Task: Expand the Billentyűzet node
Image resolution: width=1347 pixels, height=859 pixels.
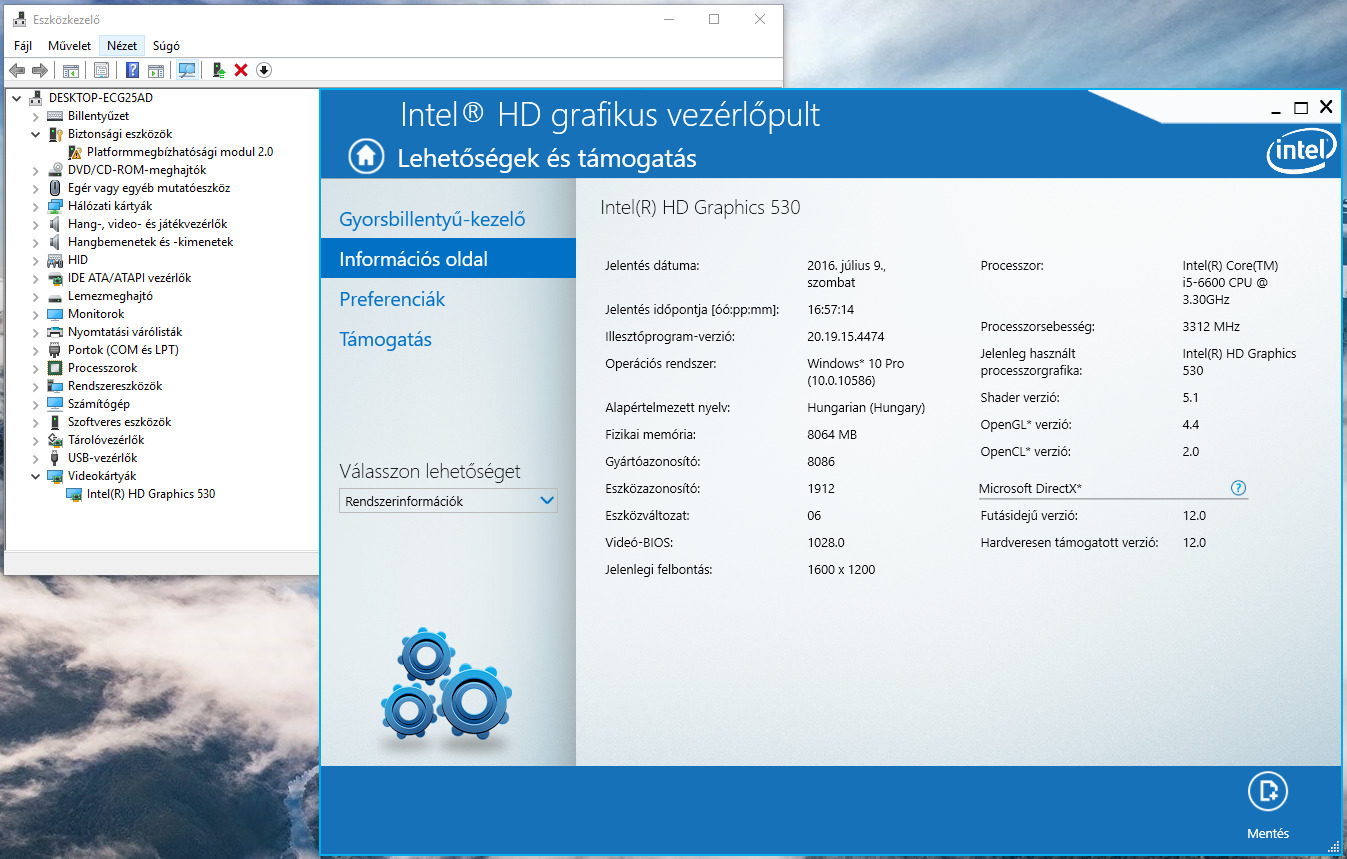Action: (x=36, y=116)
